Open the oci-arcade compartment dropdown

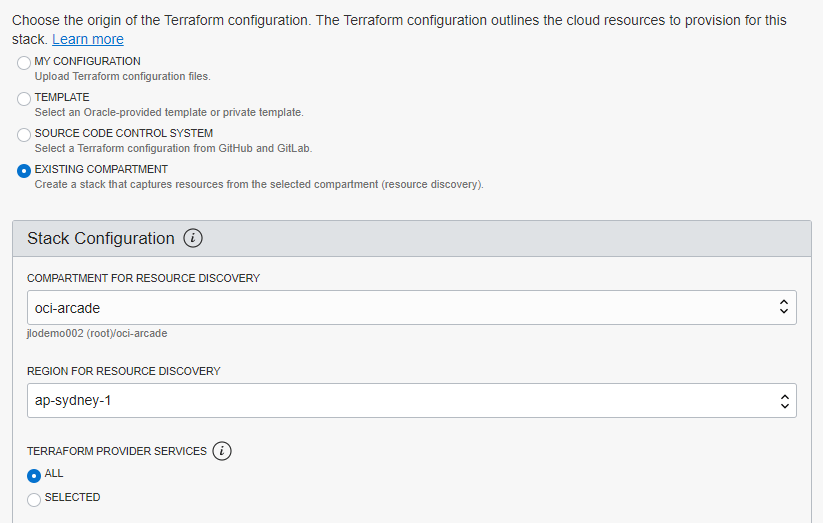click(400, 308)
